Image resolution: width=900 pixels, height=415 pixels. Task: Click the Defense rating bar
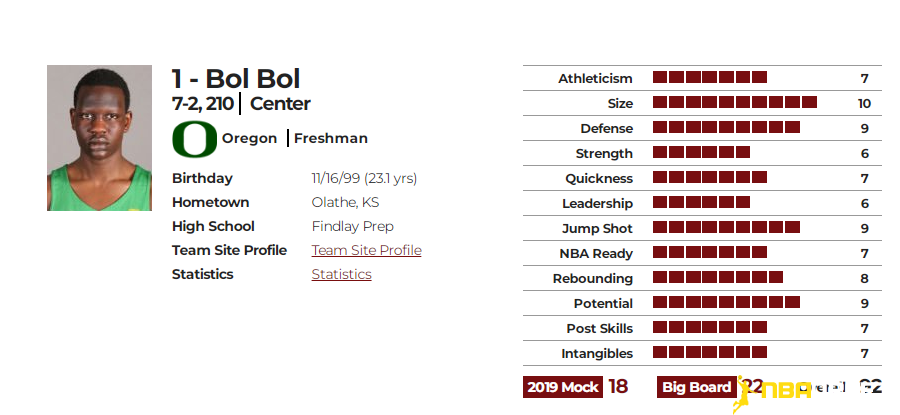tap(726, 127)
